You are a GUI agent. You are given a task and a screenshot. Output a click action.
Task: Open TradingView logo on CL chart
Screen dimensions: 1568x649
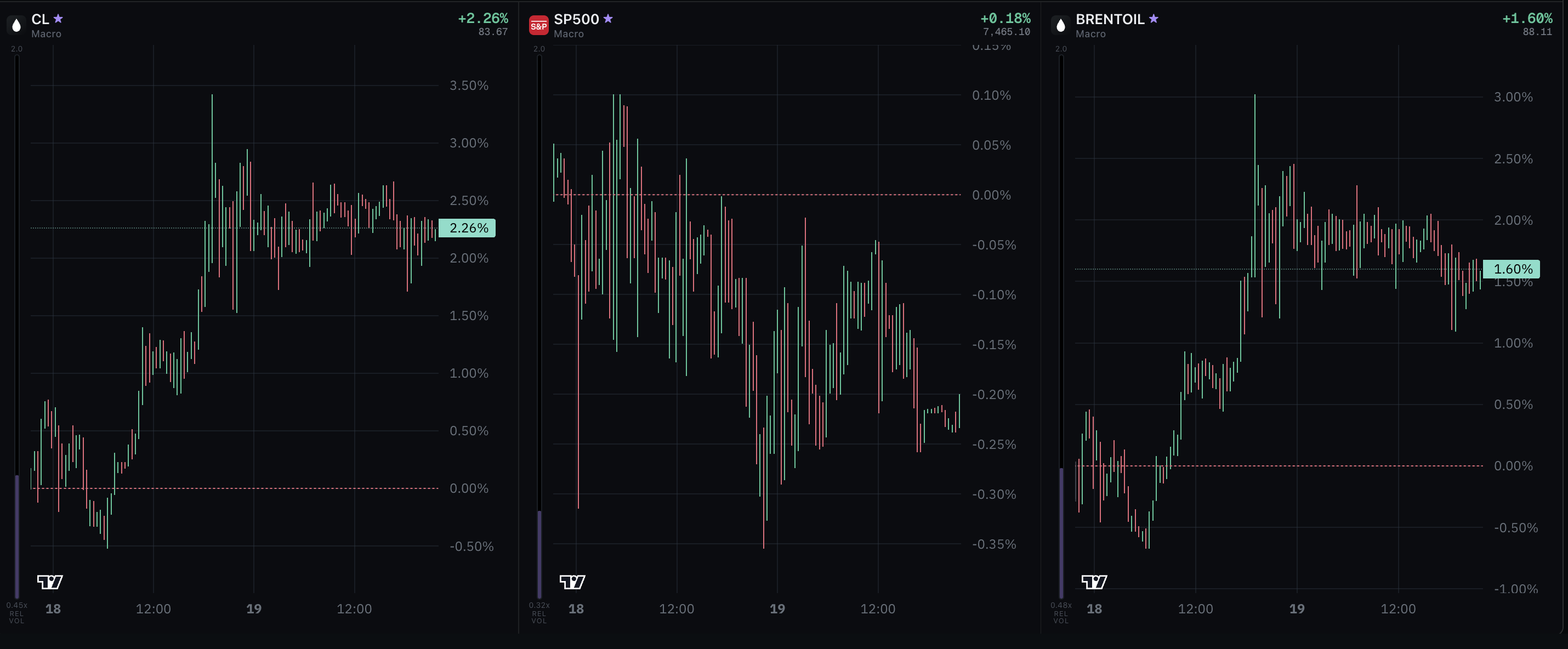click(50, 582)
